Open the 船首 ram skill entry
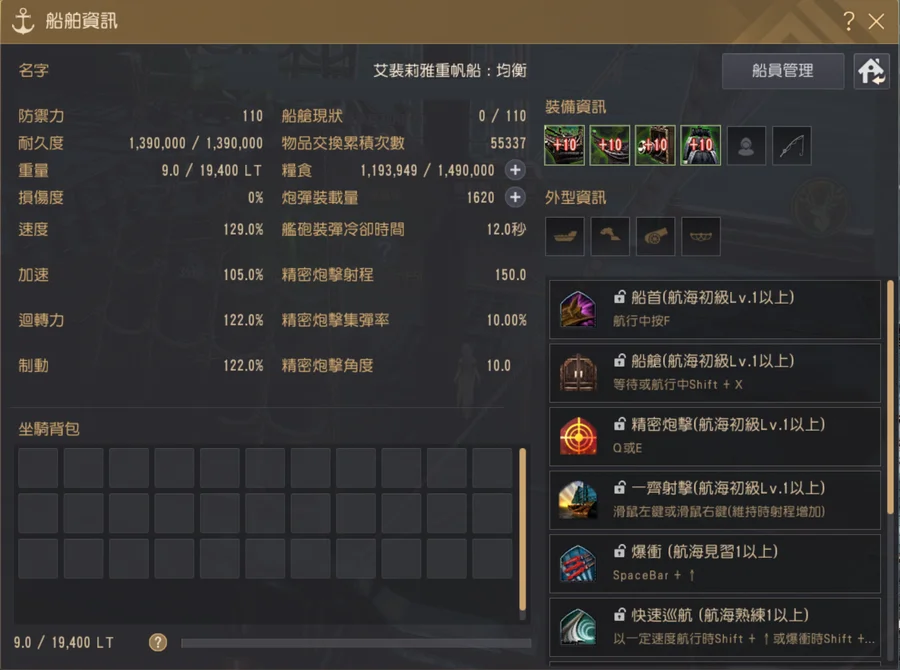900x670 pixels. pos(715,309)
